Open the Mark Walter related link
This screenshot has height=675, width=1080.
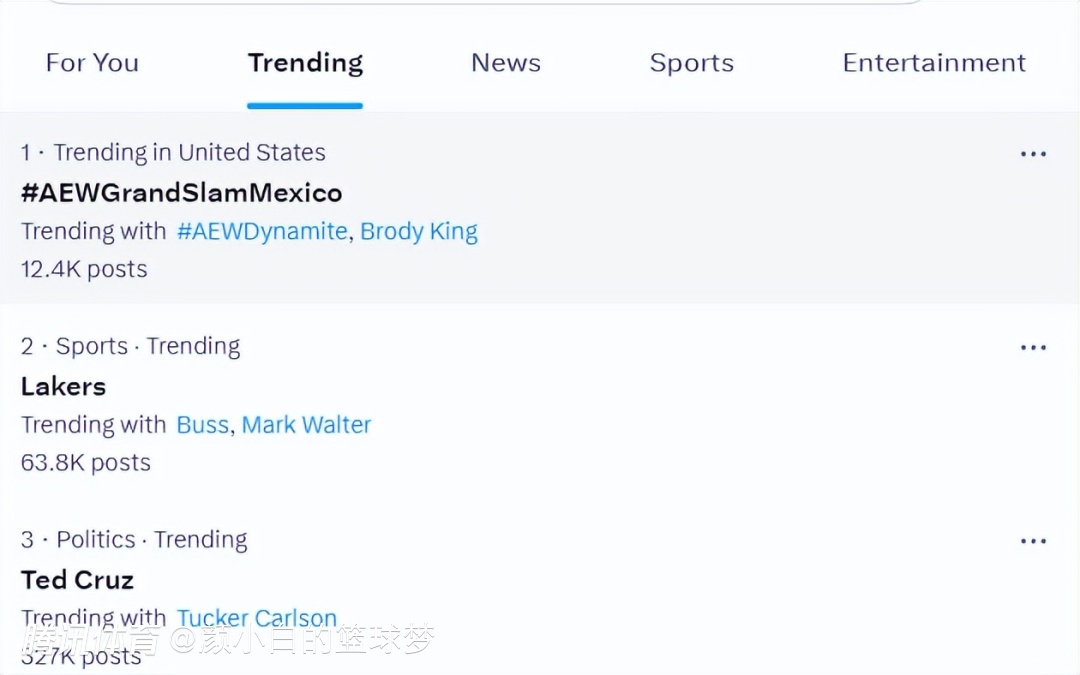(306, 425)
